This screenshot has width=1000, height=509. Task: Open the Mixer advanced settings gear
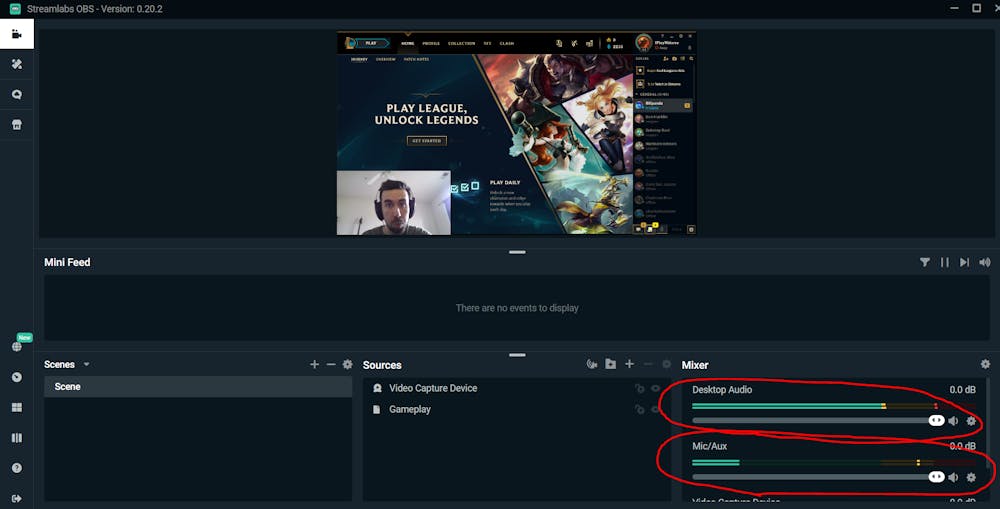coord(985,364)
